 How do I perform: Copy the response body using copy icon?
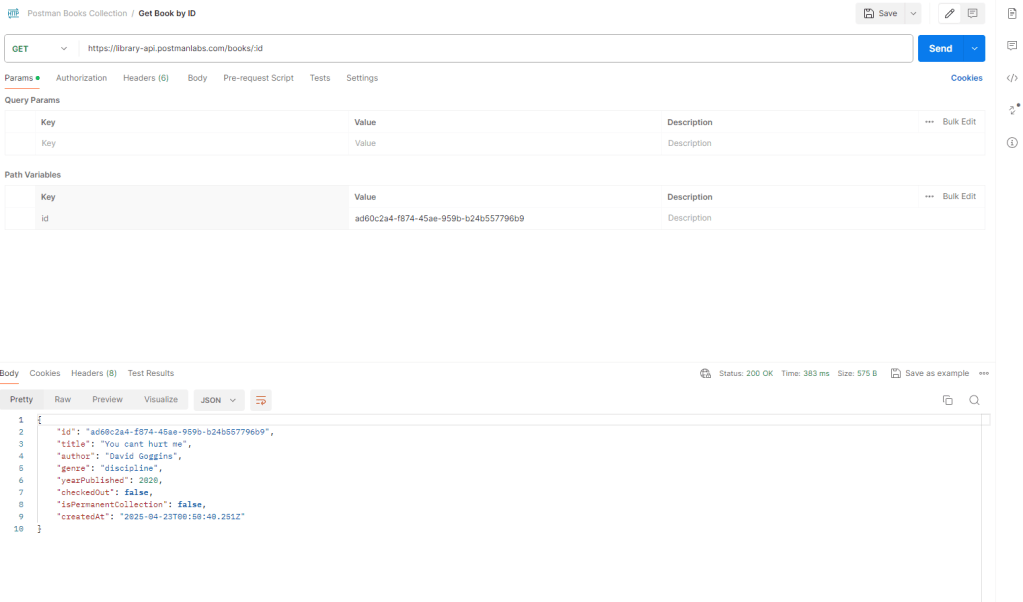tap(947, 400)
